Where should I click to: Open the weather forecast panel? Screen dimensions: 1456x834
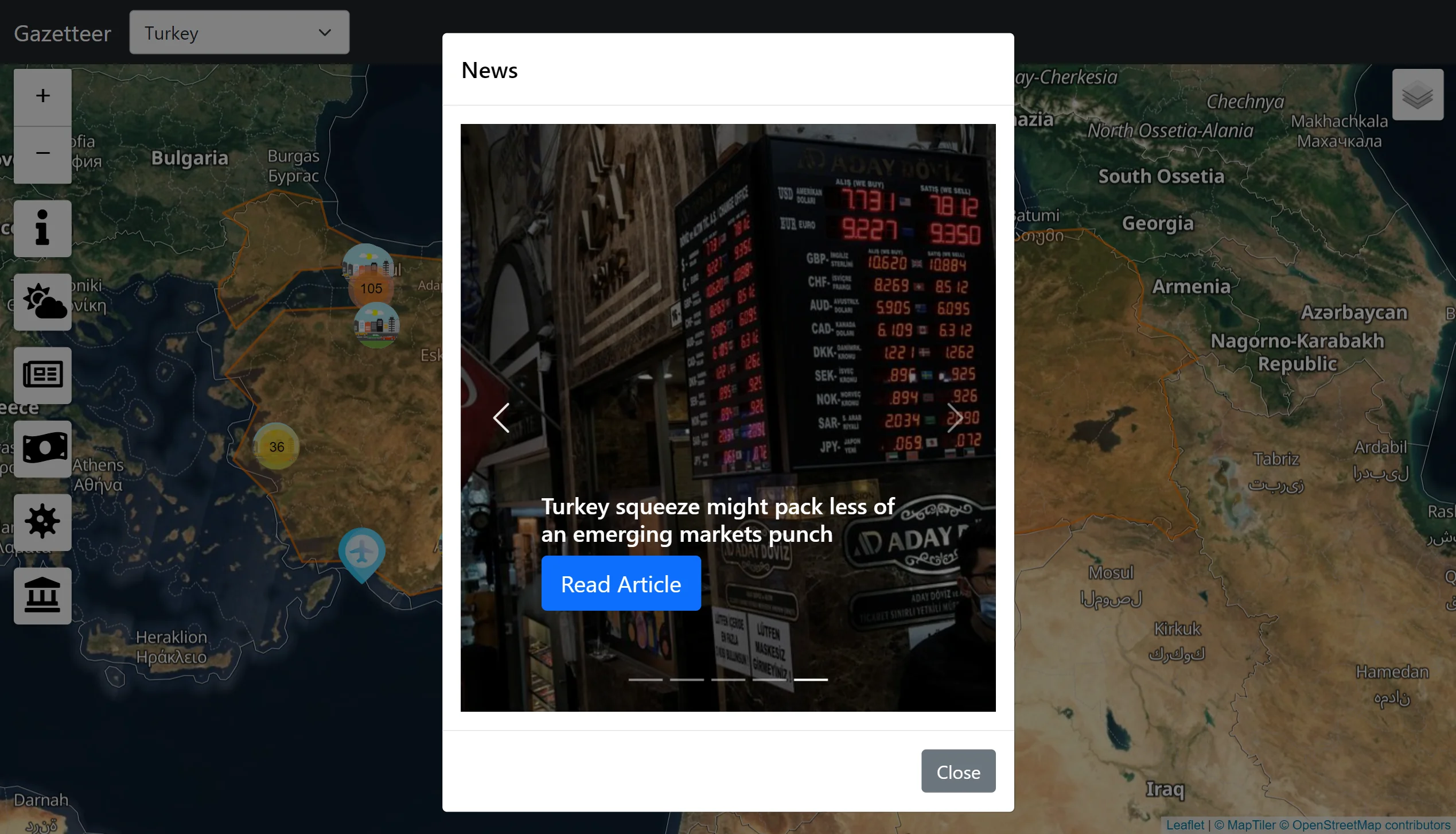pos(42,302)
